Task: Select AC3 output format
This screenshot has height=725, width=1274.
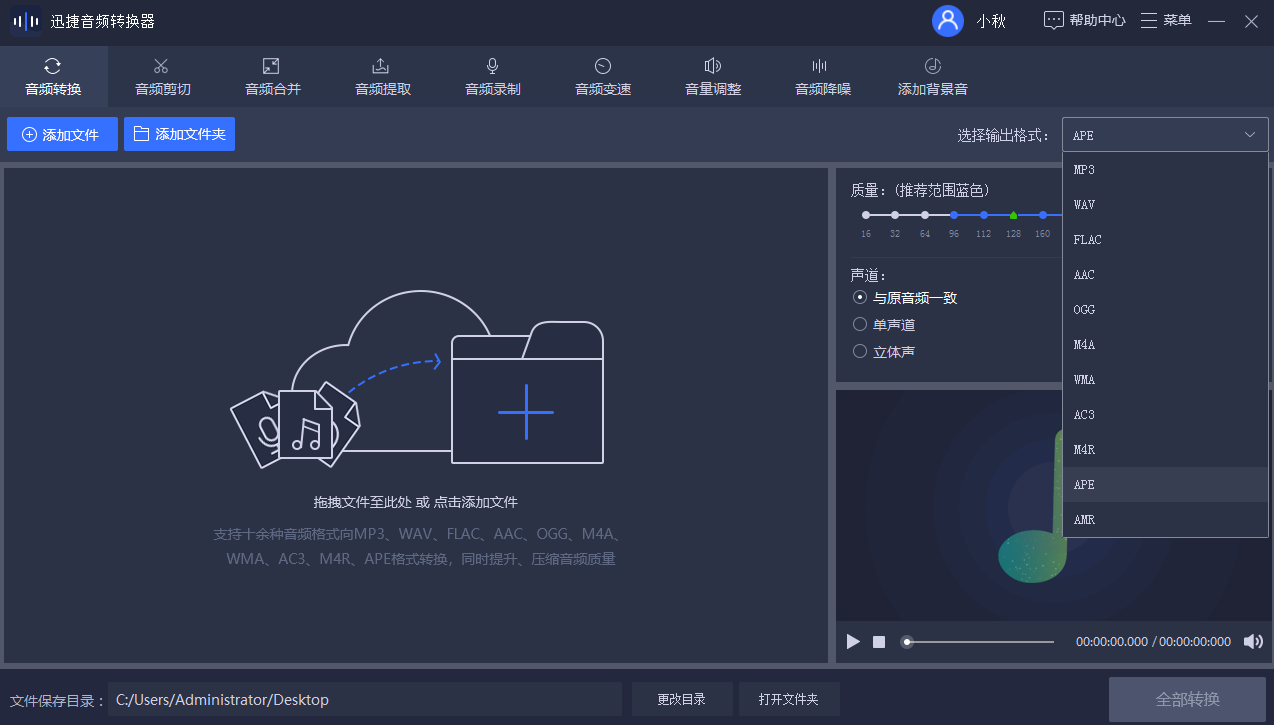Action: click(1165, 415)
